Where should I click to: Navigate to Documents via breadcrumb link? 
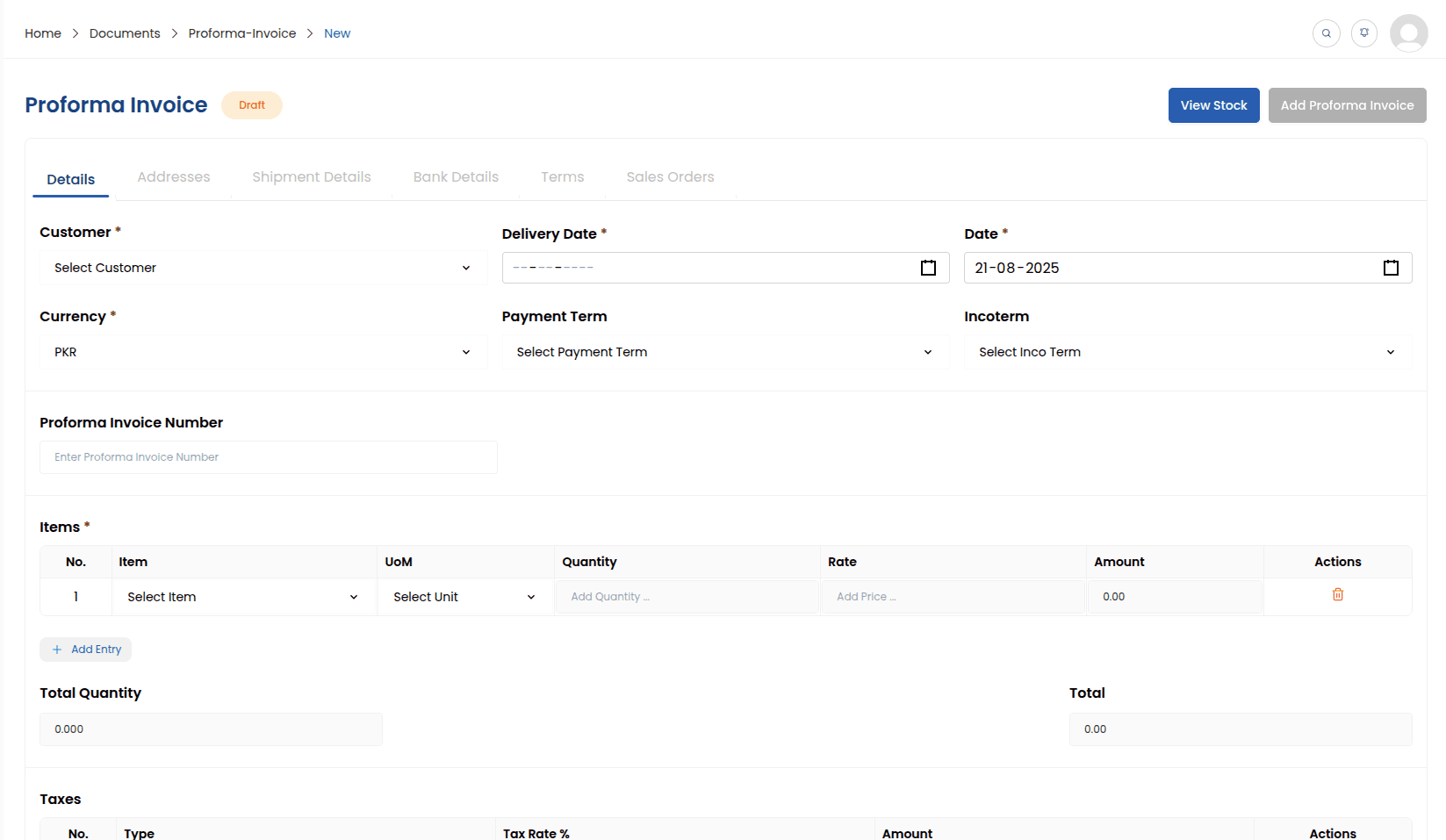(x=124, y=32)
